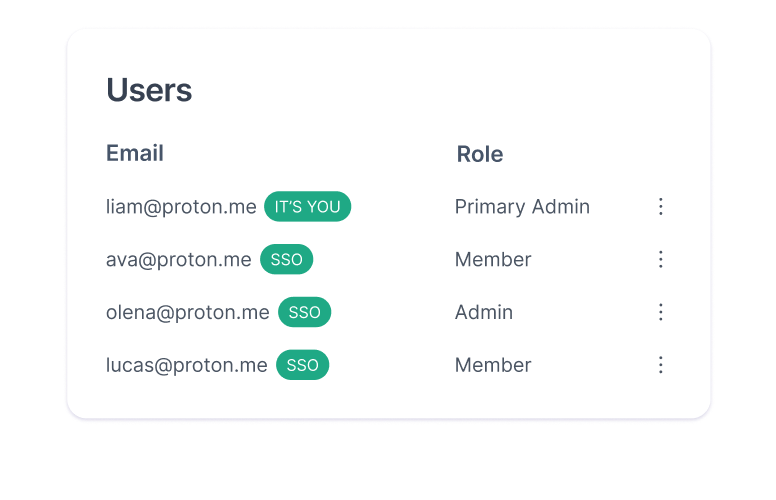Click the IT'S YOU badge
The height and width of the screenshot is (500, 776).
click(307, 207)
